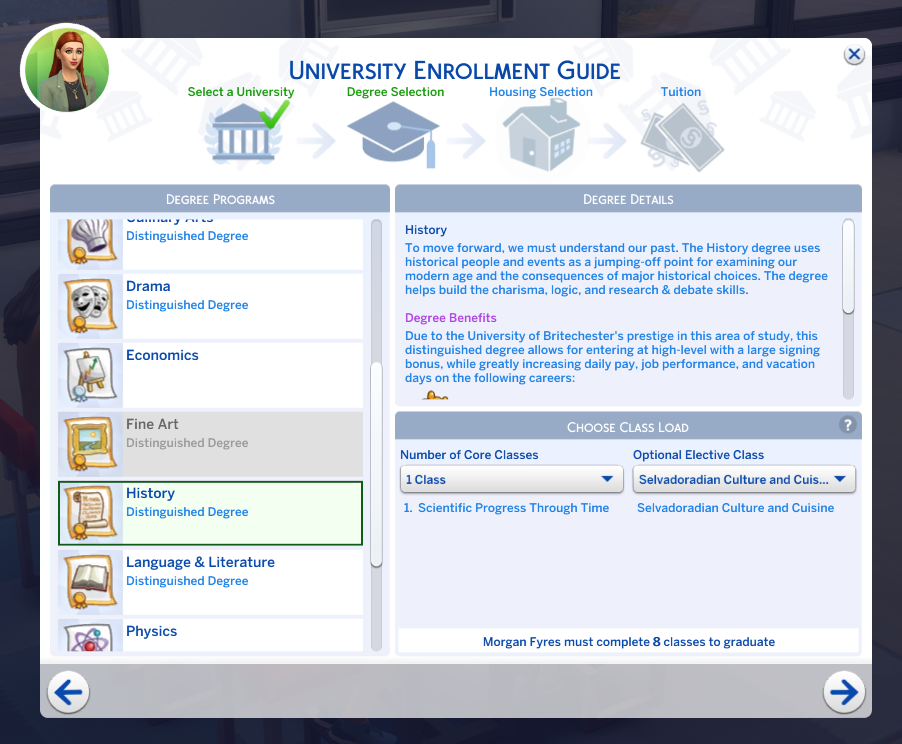The height and width of the screenshot is (744, 902).
Task: Click the Number of Core Classes label
Action: [469, 455]
